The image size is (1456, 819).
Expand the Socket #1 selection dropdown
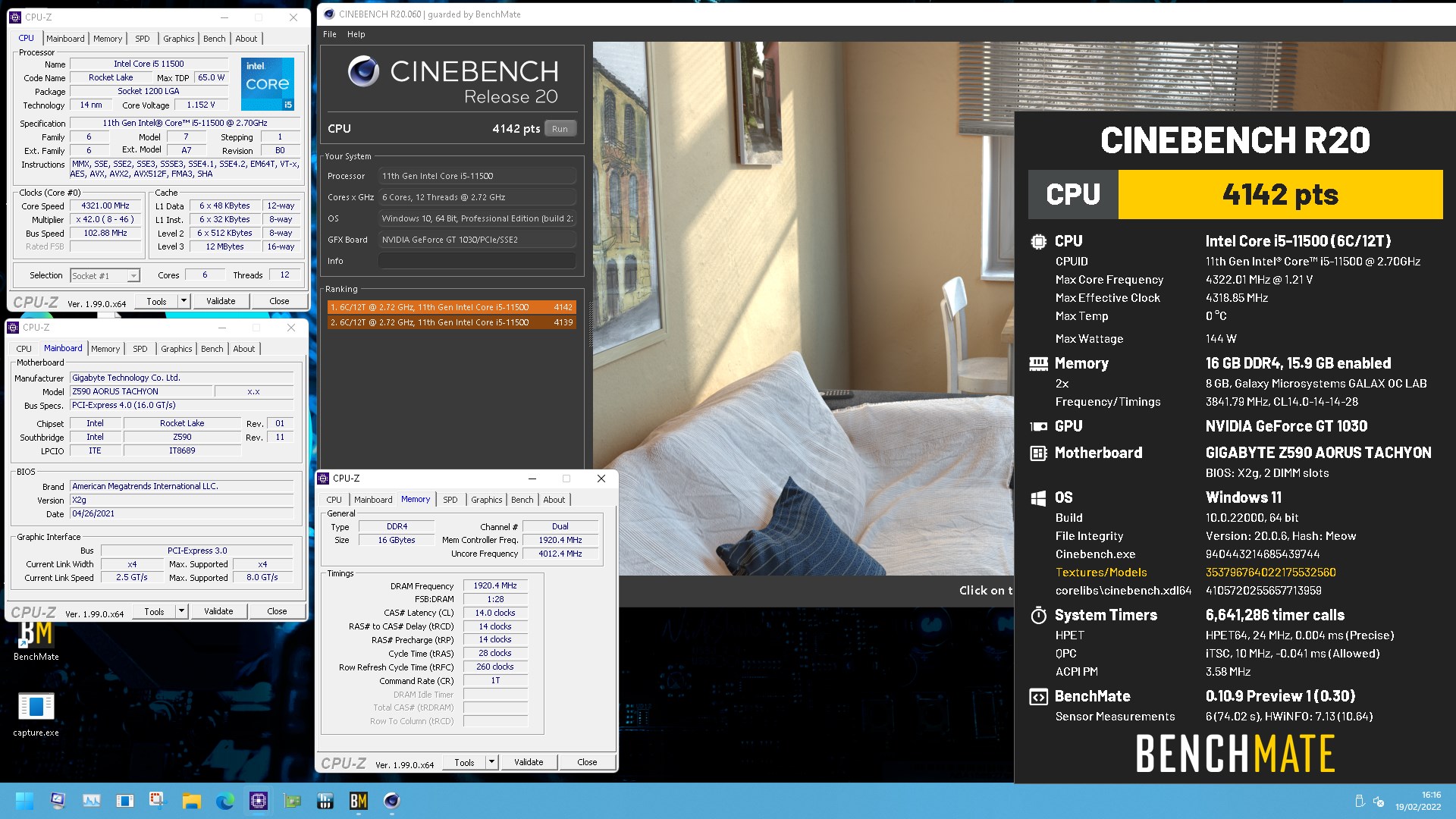133,276
